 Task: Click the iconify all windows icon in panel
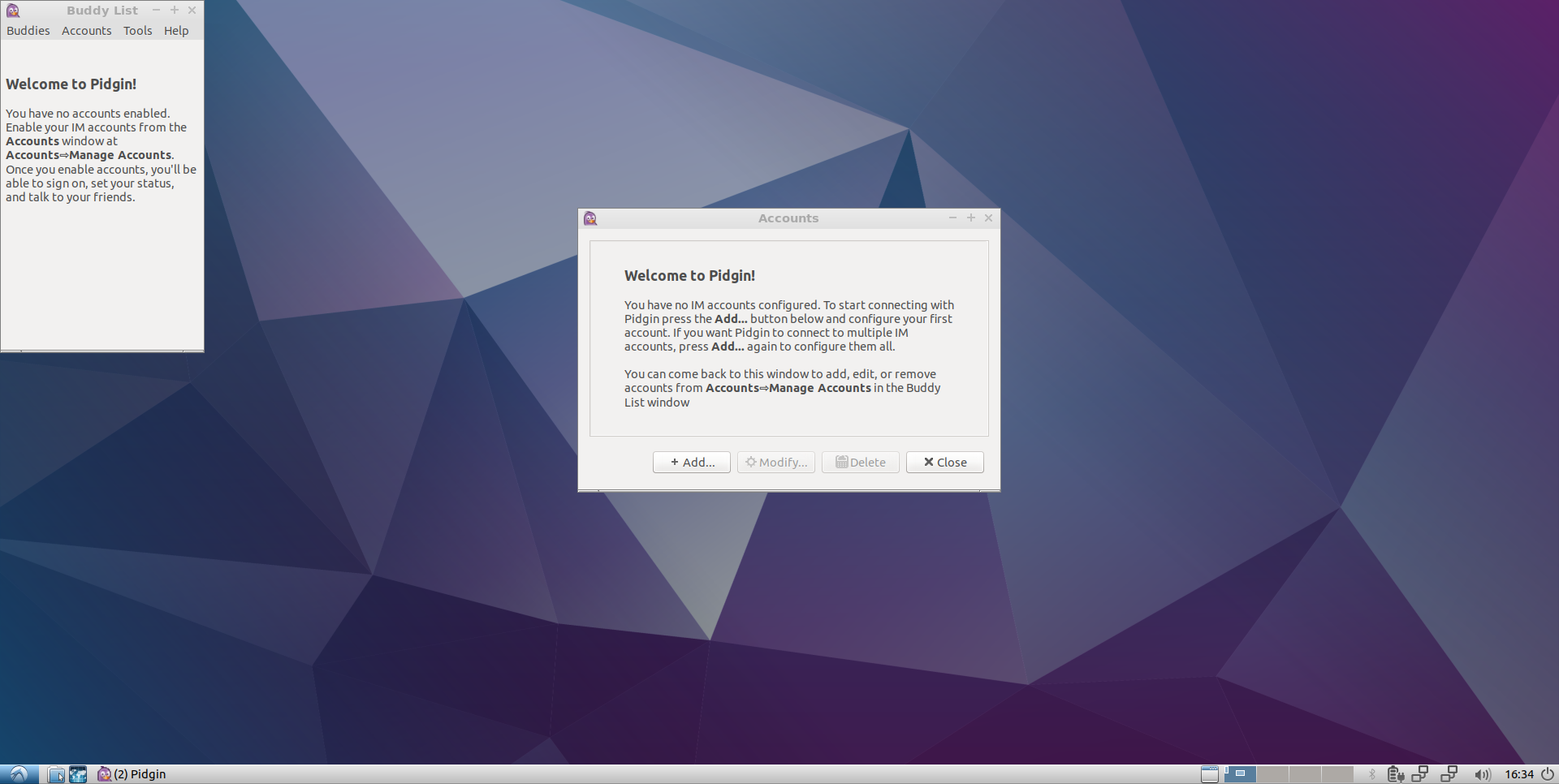(x=1210, y=774)
